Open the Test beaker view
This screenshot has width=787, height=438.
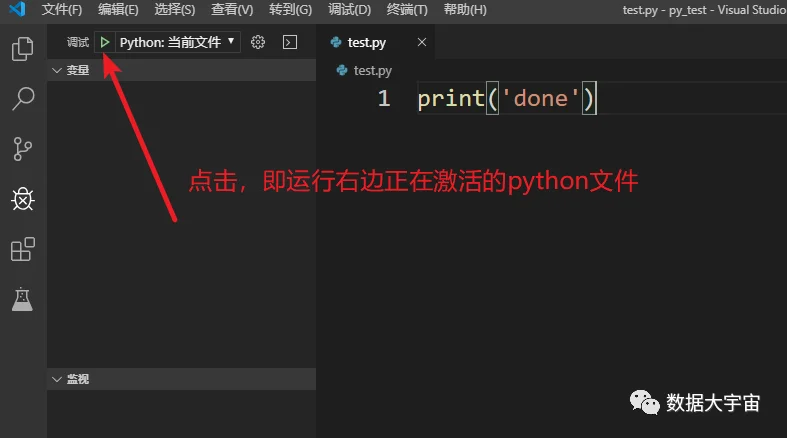[x=23, y=299]
